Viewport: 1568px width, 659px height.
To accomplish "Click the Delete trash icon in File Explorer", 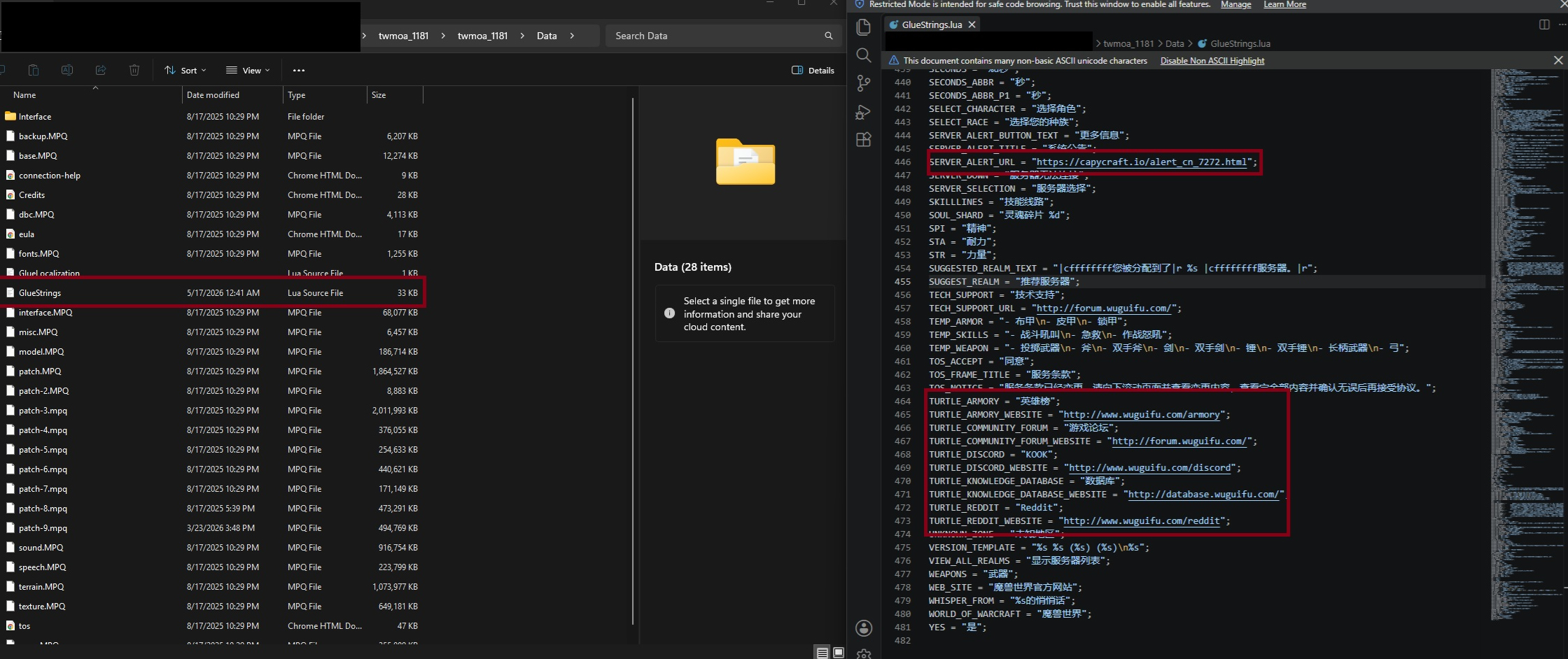I will (134, 70).
